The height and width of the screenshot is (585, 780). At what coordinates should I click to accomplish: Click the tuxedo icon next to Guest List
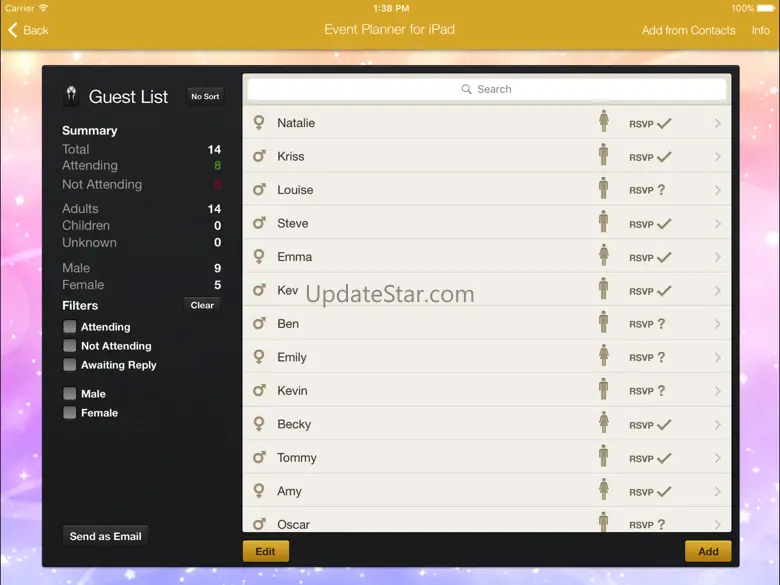point(71,96)
